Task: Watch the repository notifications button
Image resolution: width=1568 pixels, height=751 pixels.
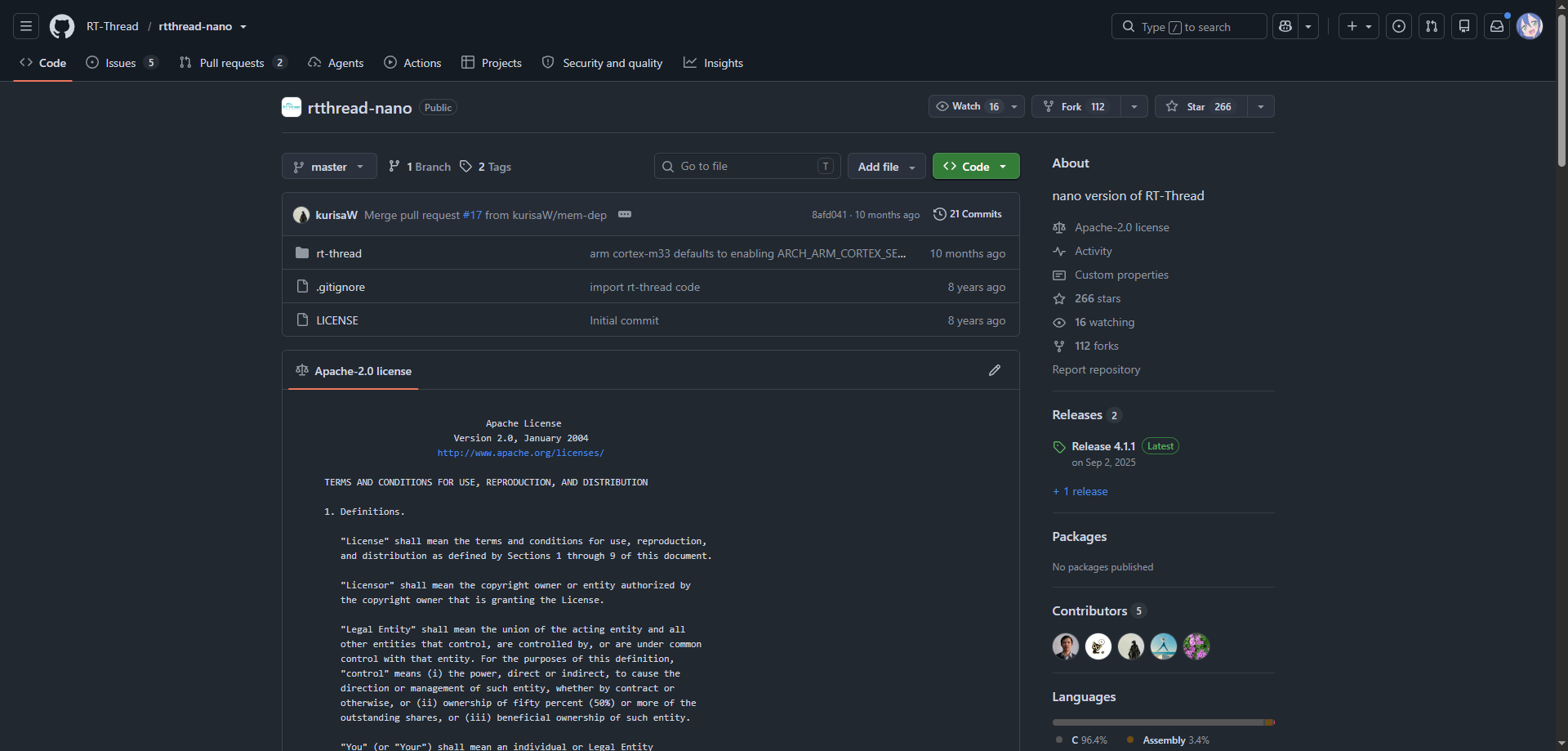Action: [x=977, y=106]
